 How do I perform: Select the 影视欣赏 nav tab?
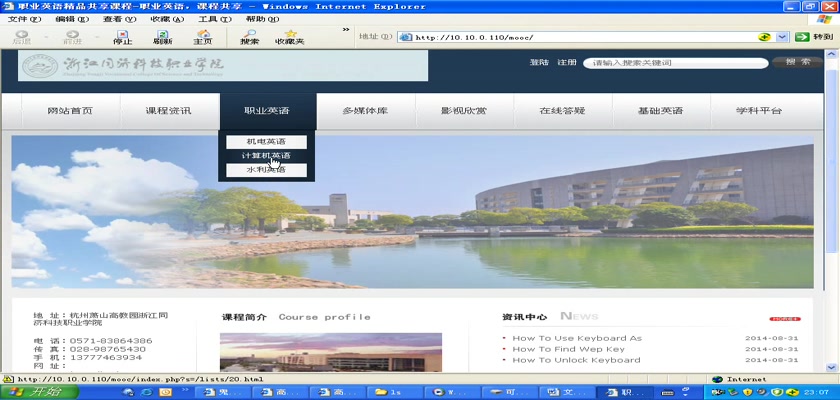(x=464, y=111)
